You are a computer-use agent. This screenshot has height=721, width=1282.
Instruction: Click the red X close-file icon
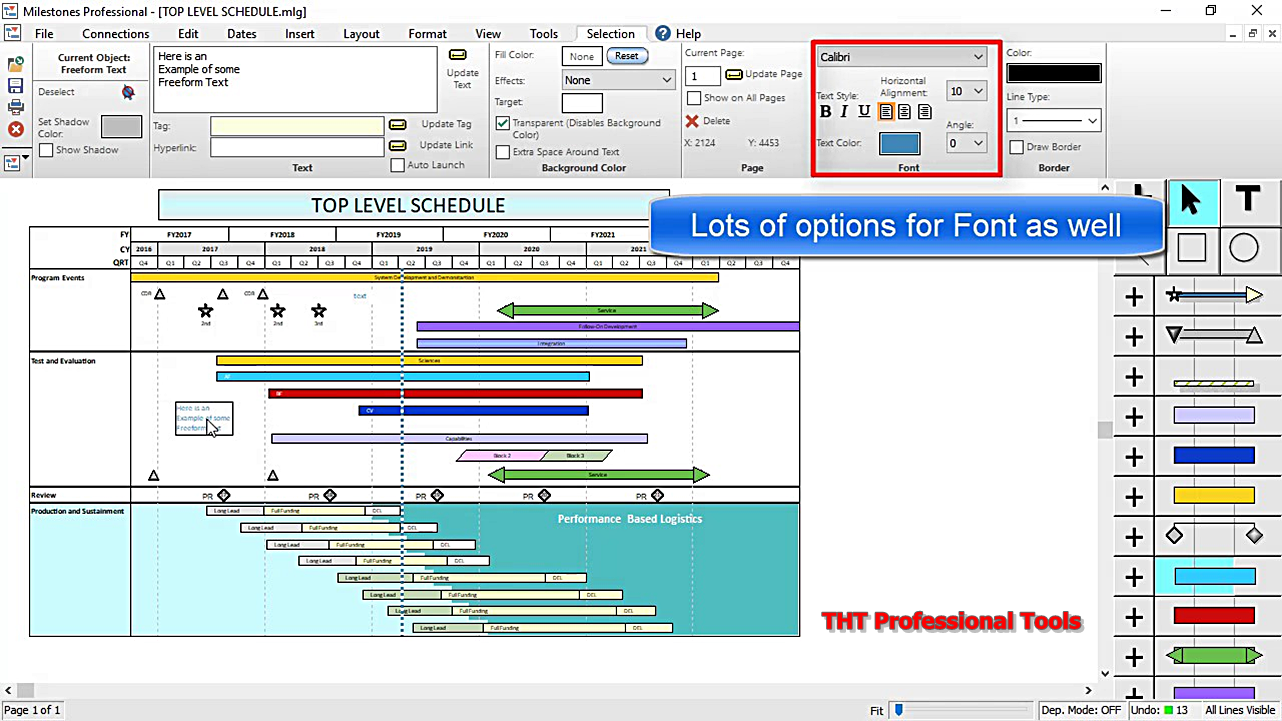(x=15, y=130)
